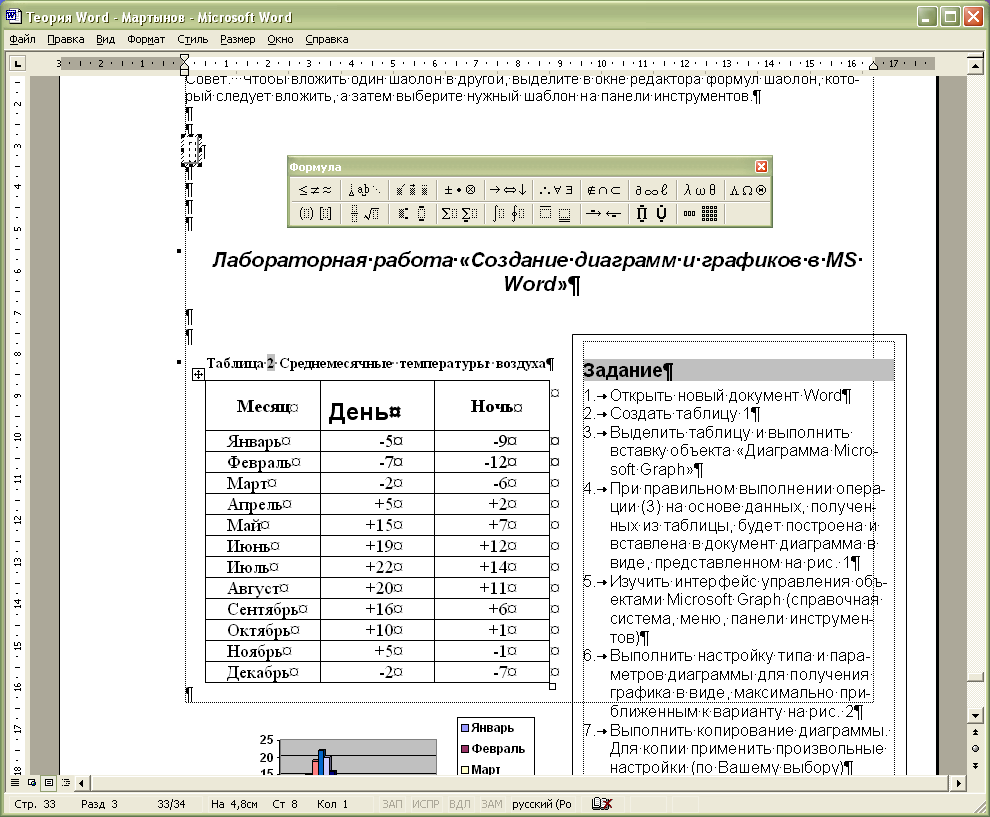Click the right indent marker on ruler
This screenshot has width=990, height=817.
[x=873, y=66]
